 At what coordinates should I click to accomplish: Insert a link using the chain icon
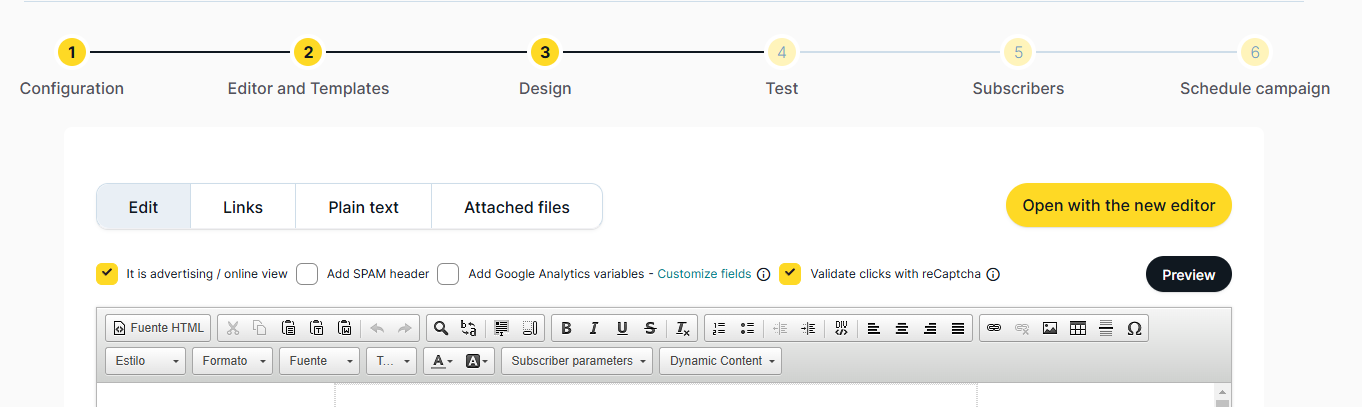click(x=993, y=328)
